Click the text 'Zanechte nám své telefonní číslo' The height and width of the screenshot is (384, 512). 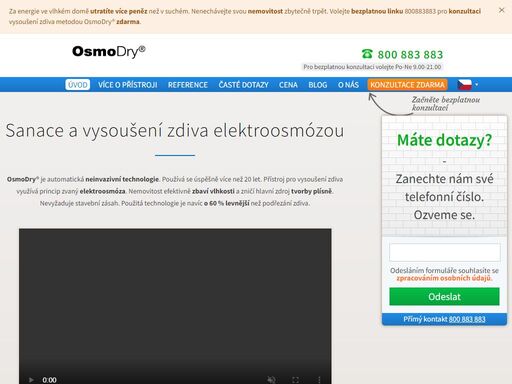click(444, 188)
